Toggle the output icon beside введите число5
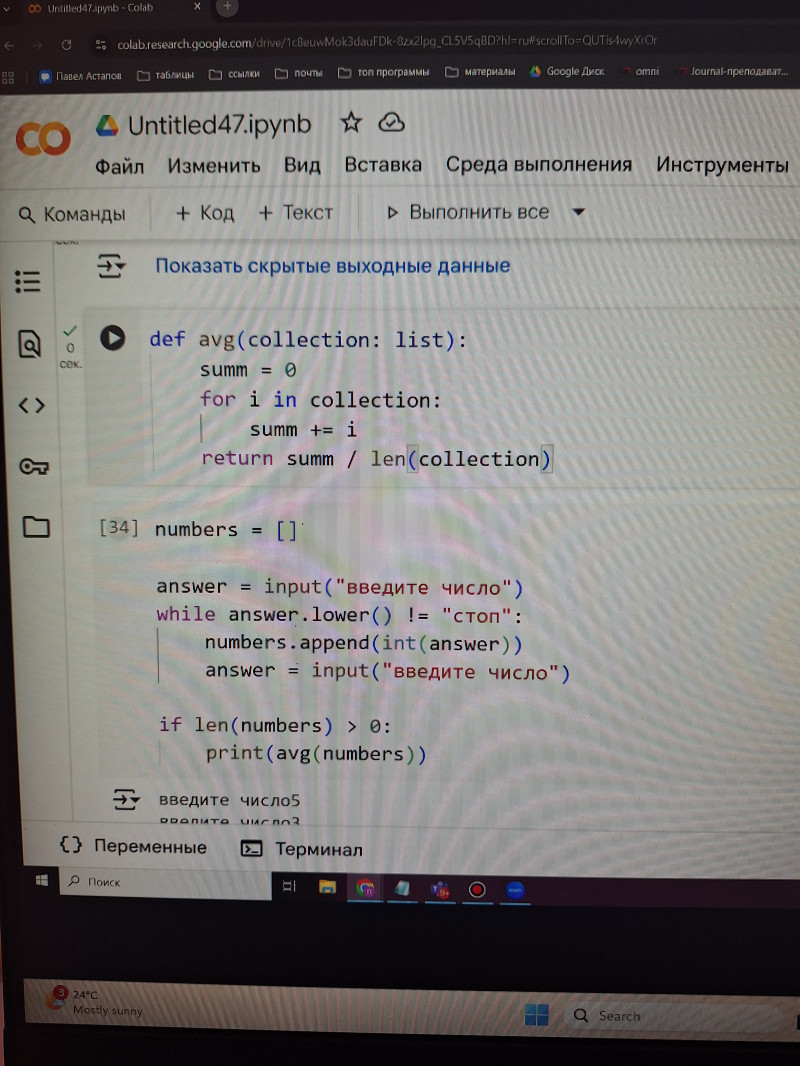 click(x=127, y=799)
